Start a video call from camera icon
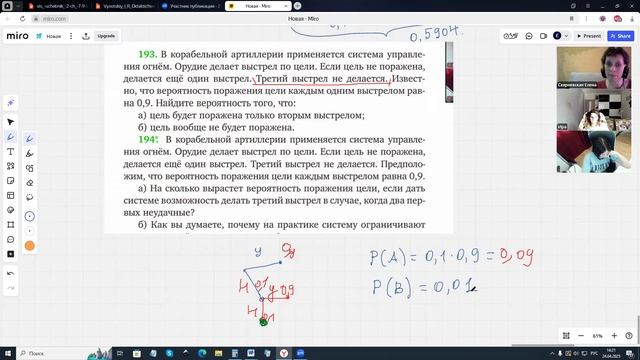Image resolution: width=640 pixels, height=360 pixels. [x=543, y=36]
